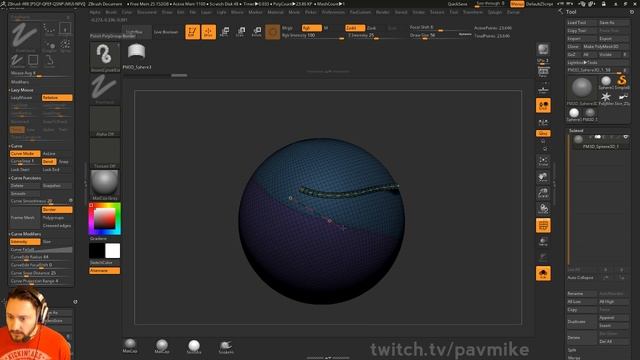Select the white main color swatch
The height and width of the screenshot is (360, 640).
tap(113, 251)
